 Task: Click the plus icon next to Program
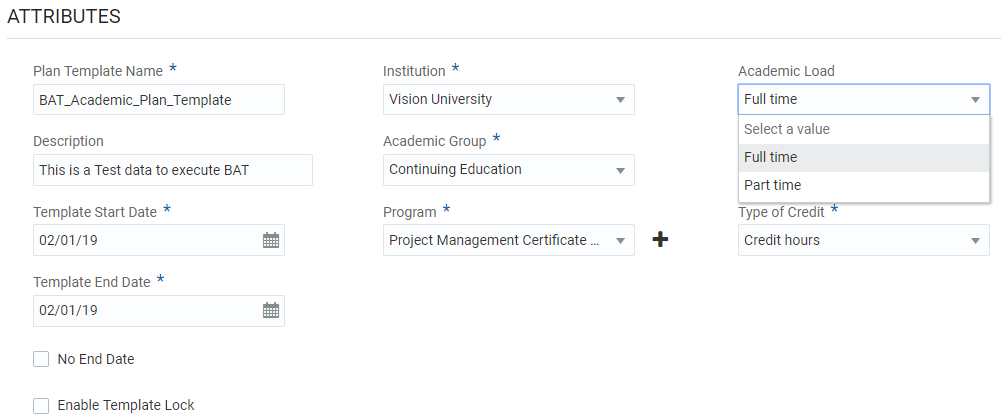tap(660, 240)
